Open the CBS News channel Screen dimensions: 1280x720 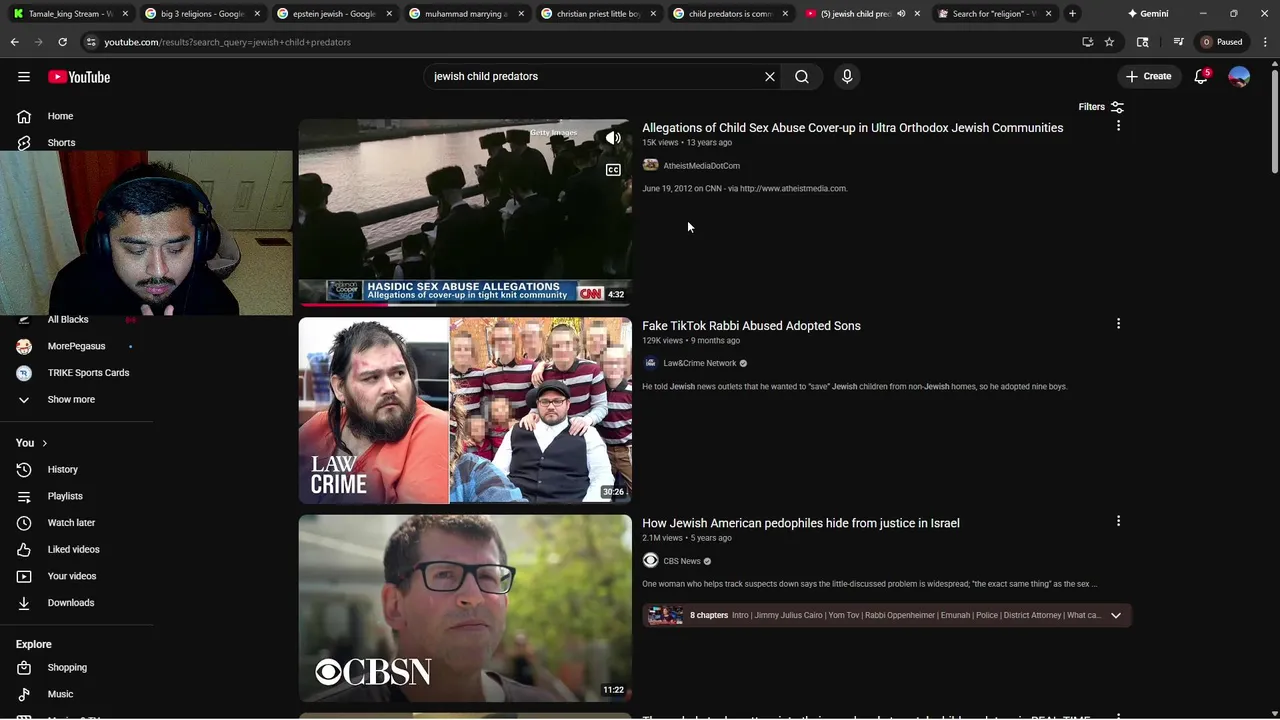coord(681,561)
